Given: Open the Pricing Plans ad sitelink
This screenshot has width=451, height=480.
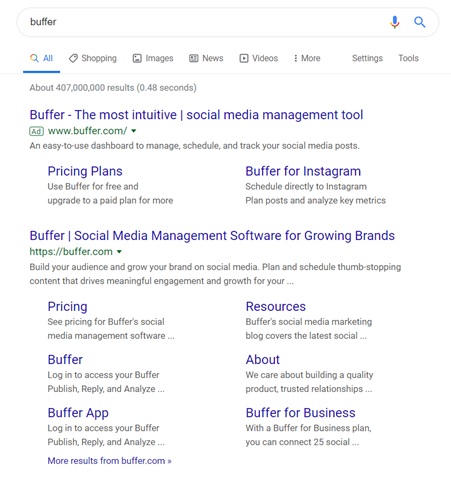Looking at the screenshot, I should (85, 171).
